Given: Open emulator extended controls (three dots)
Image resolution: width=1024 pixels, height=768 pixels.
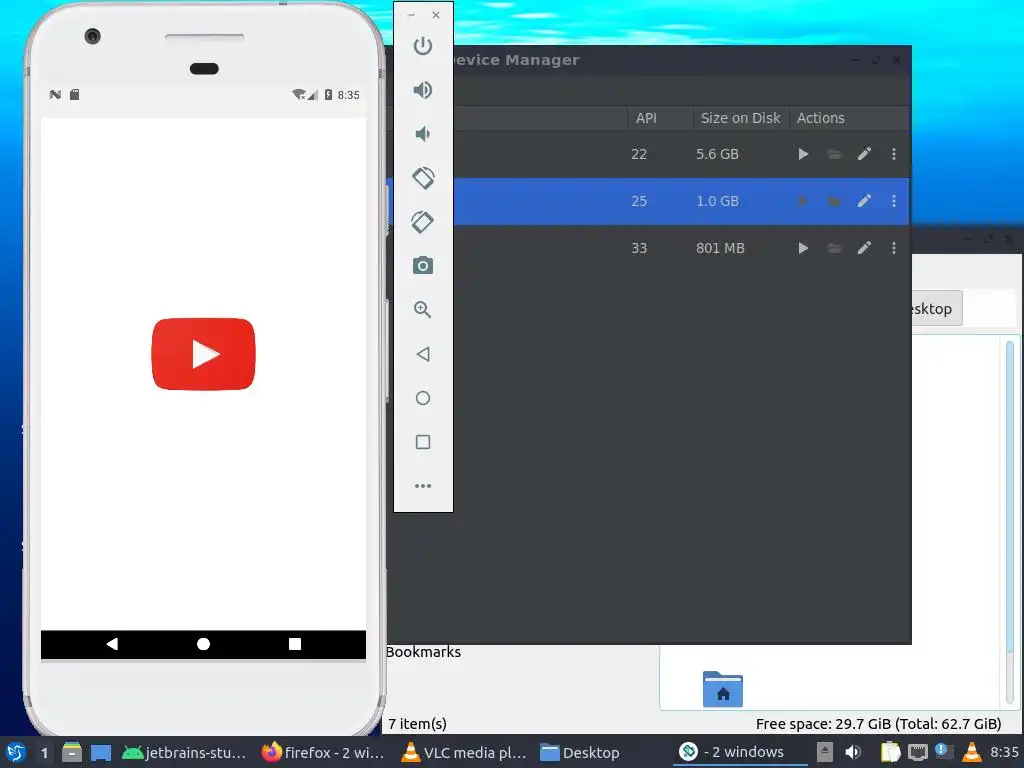Looking at the screenshot, I should click(423, 486).
